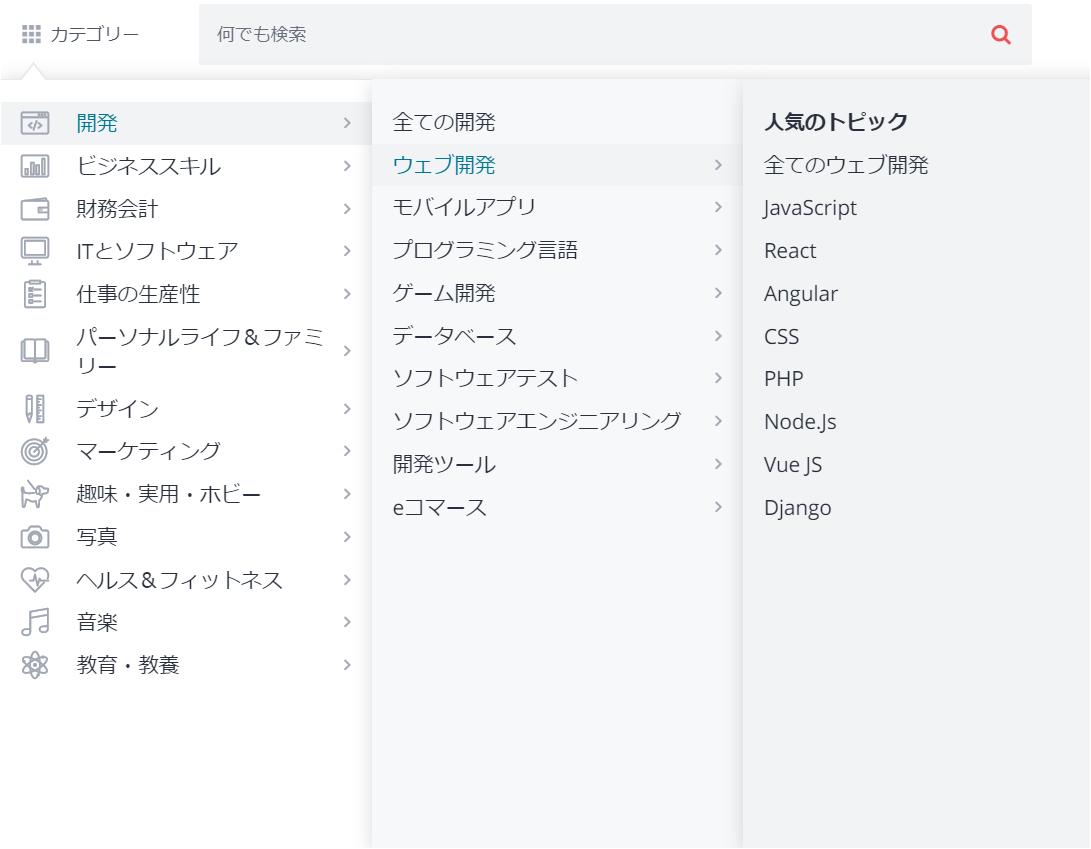
Task: Expand the プログラミング言語 submenu chevron
Action: (x=719, y=251)
